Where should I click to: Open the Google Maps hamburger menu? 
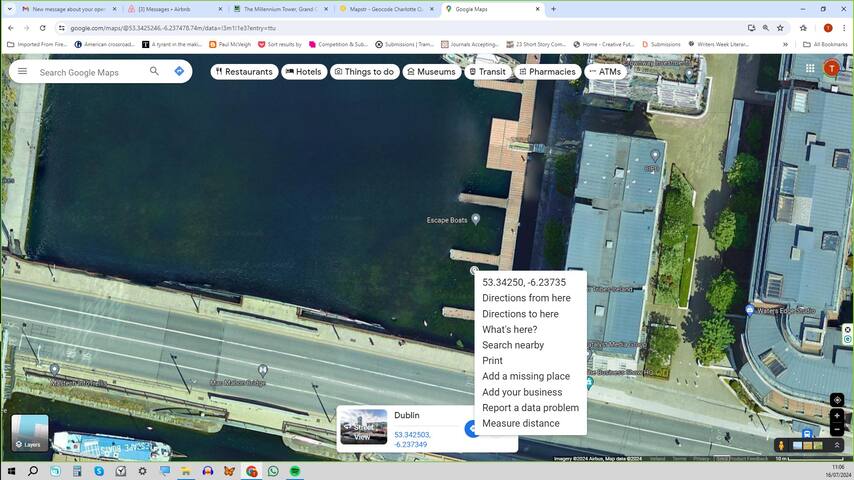coord(22,72)
